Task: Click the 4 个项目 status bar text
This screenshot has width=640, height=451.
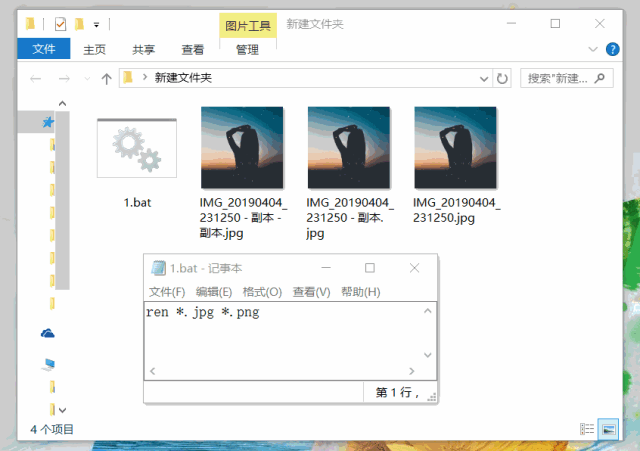Action: click(x=52, y=429)
